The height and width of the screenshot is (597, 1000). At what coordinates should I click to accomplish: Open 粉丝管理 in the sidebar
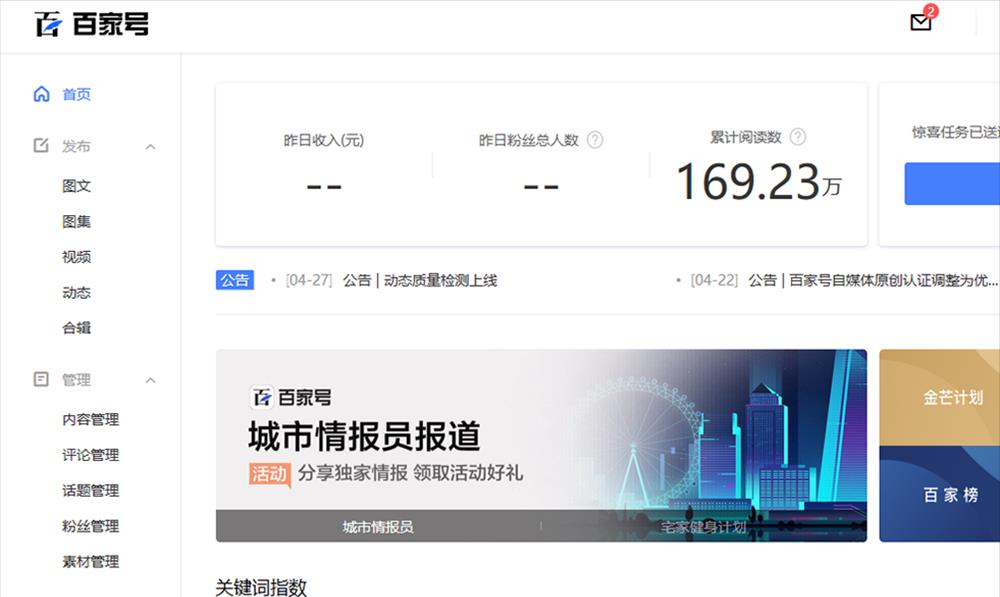(91, 526)
